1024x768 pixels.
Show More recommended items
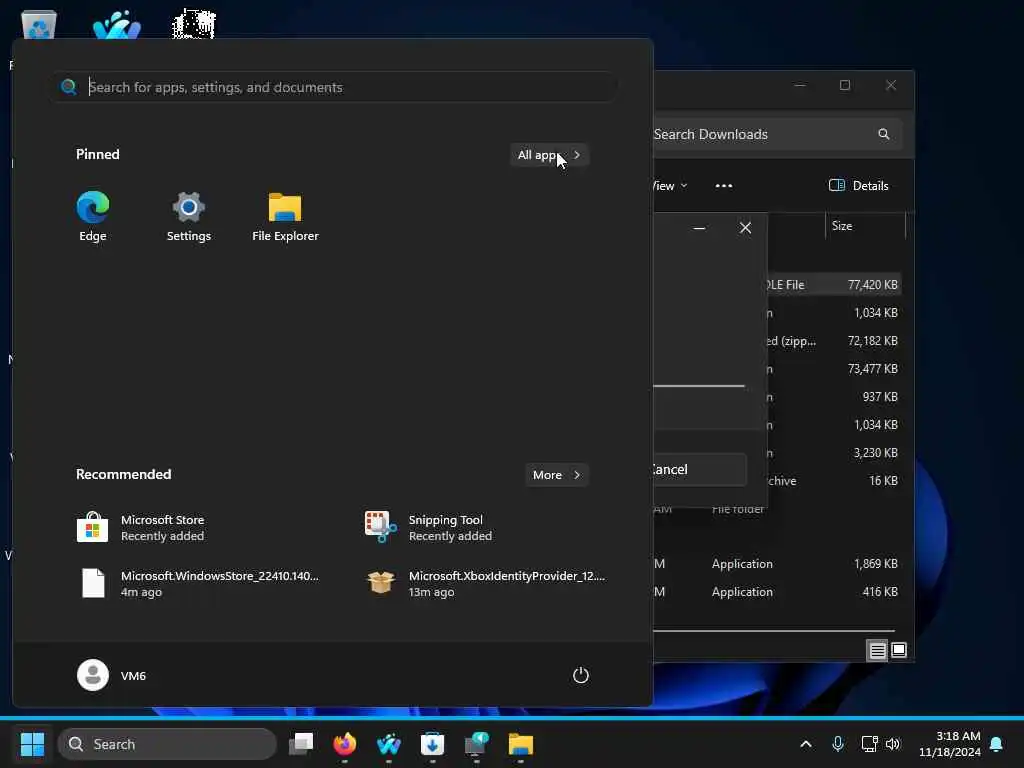(x=556, y=475)
